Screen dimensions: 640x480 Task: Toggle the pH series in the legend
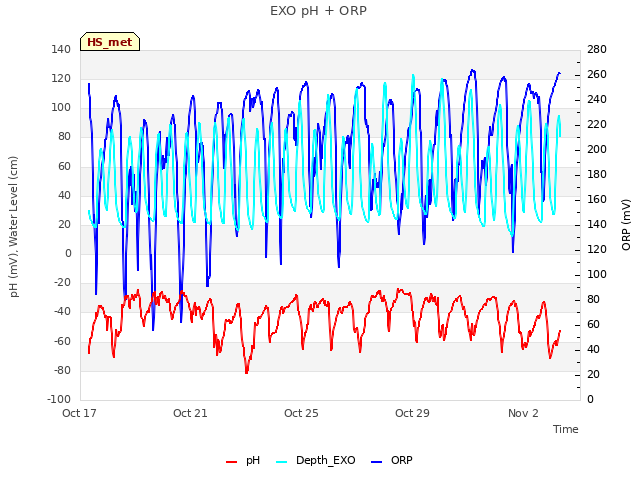[243, 460]
